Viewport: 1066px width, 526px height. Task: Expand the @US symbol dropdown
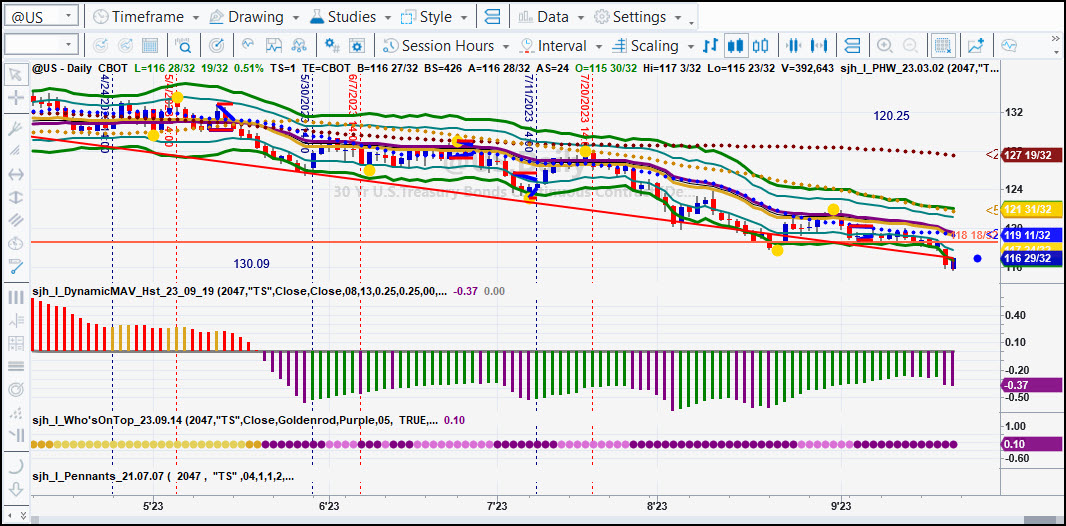pyautogui.click(x=69, y=16)
